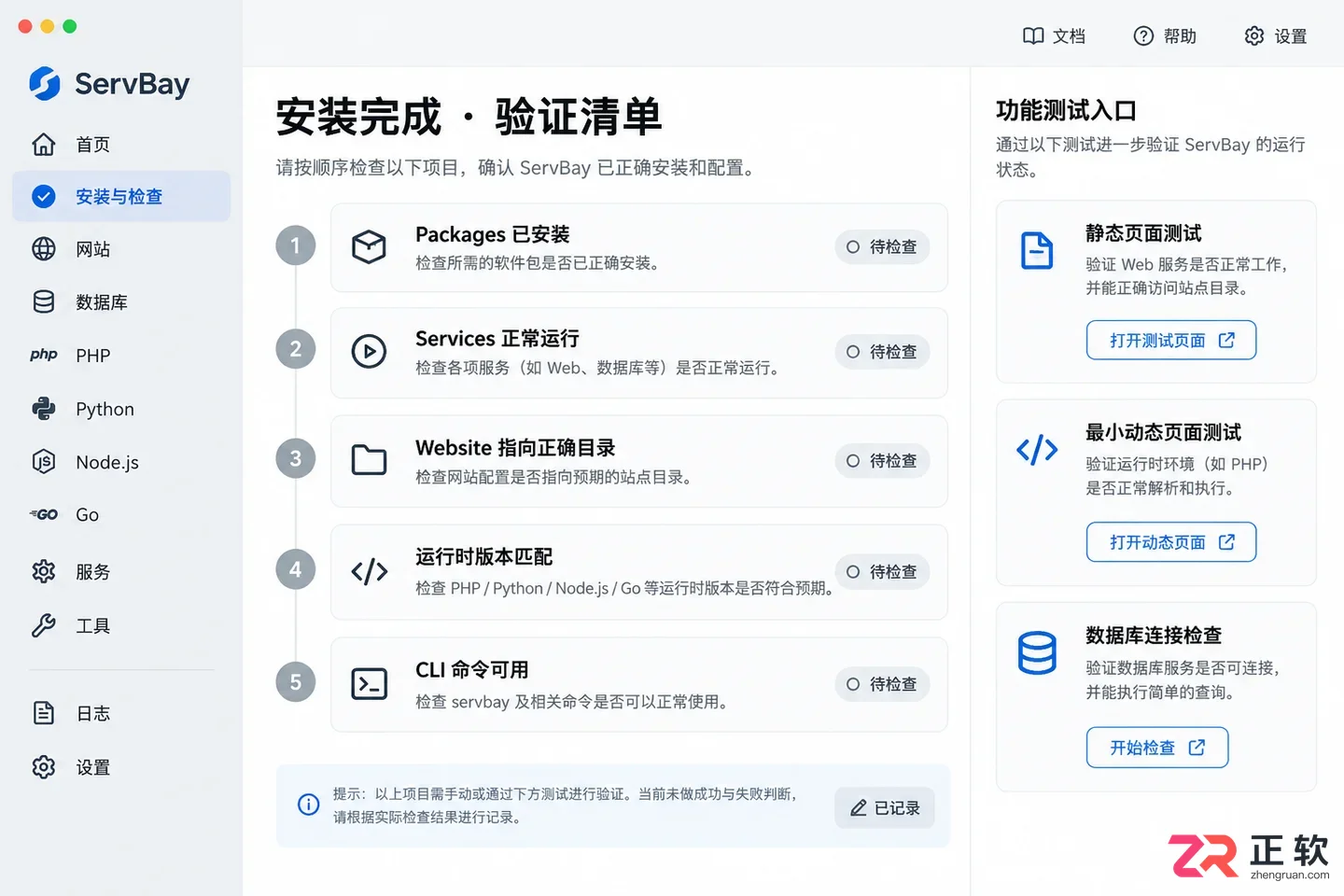Open 设置 in the top bar

[x=1276, y=36]
